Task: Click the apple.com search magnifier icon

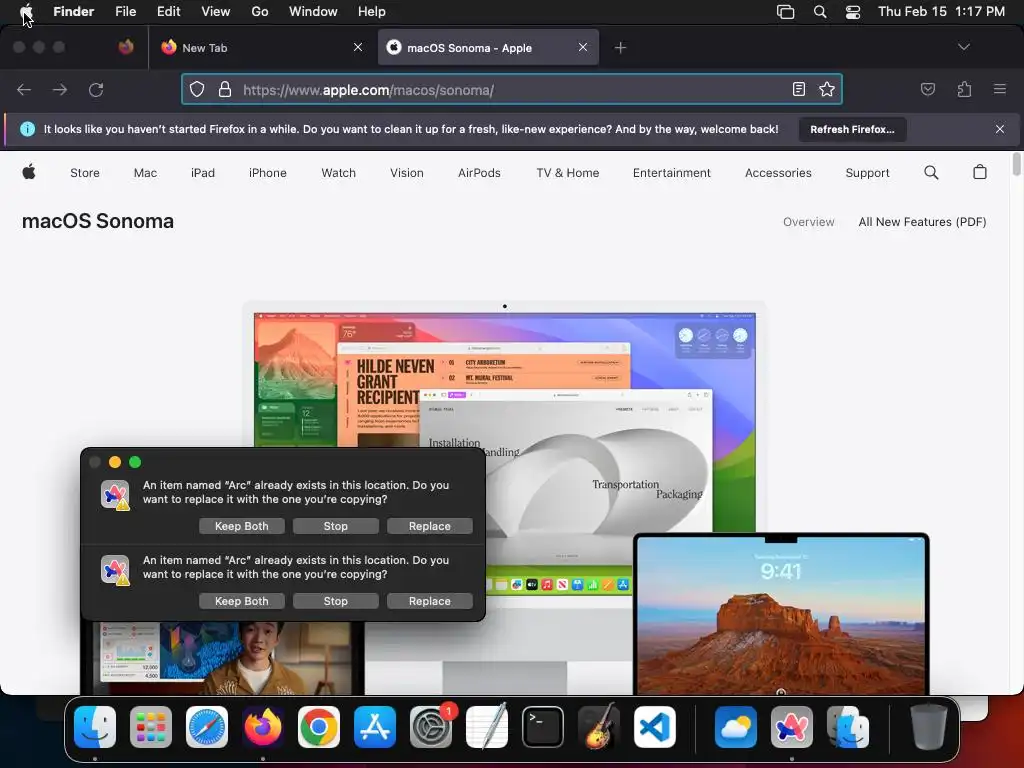Action: tap(931, 172)
